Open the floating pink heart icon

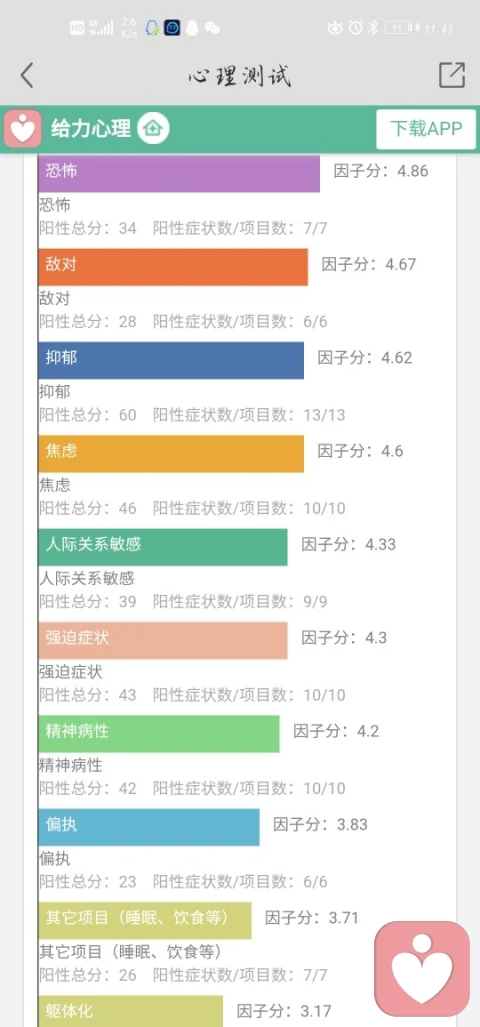pyautogui.click(x=422, y=969)
